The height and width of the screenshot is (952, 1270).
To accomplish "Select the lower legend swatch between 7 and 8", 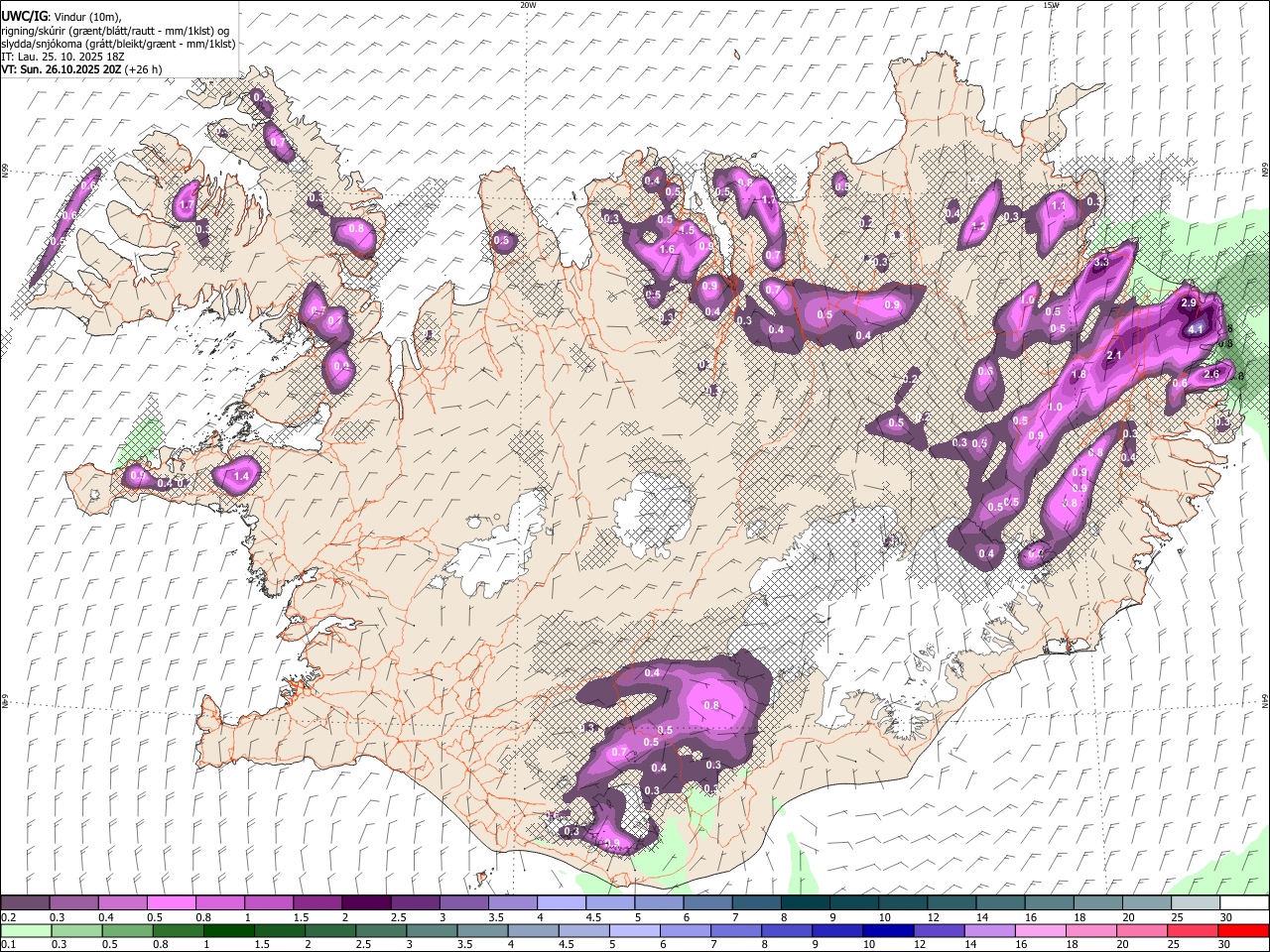I will click(735, 931).
